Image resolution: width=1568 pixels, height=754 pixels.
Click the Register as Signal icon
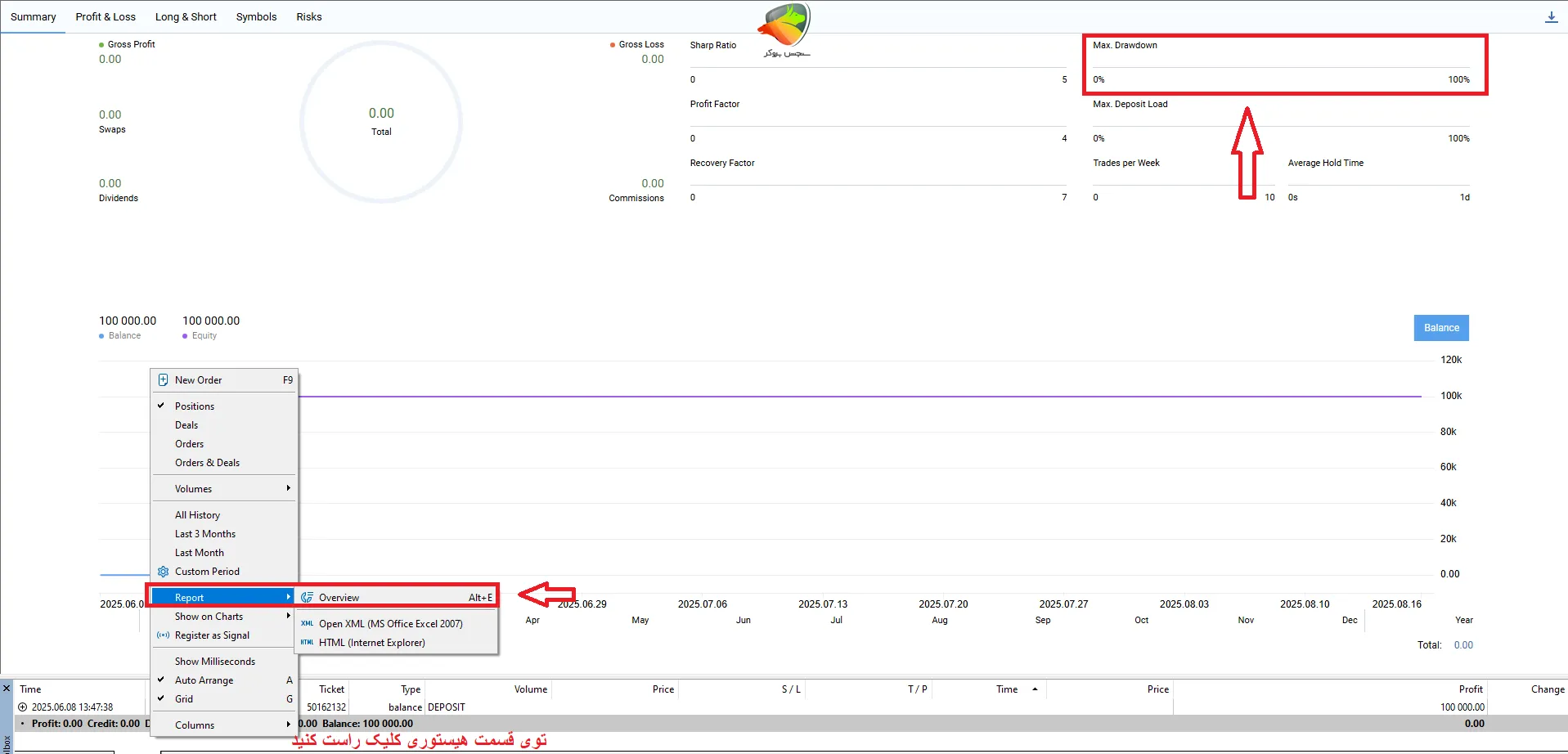point(163,635)
